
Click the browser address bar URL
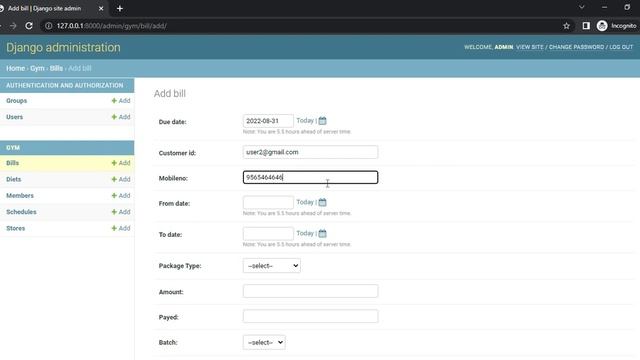point(111,26)
